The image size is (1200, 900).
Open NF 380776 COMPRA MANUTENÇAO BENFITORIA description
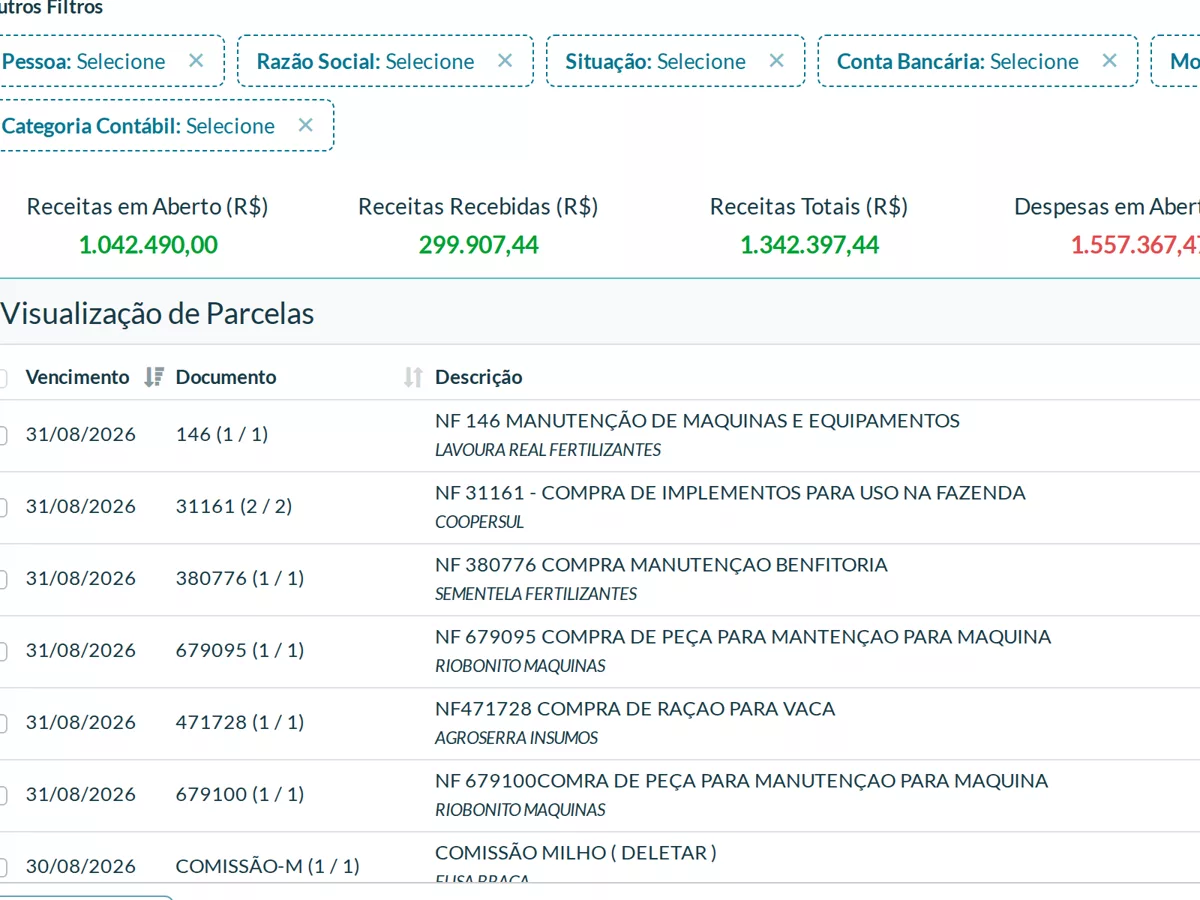pos(661,565)
